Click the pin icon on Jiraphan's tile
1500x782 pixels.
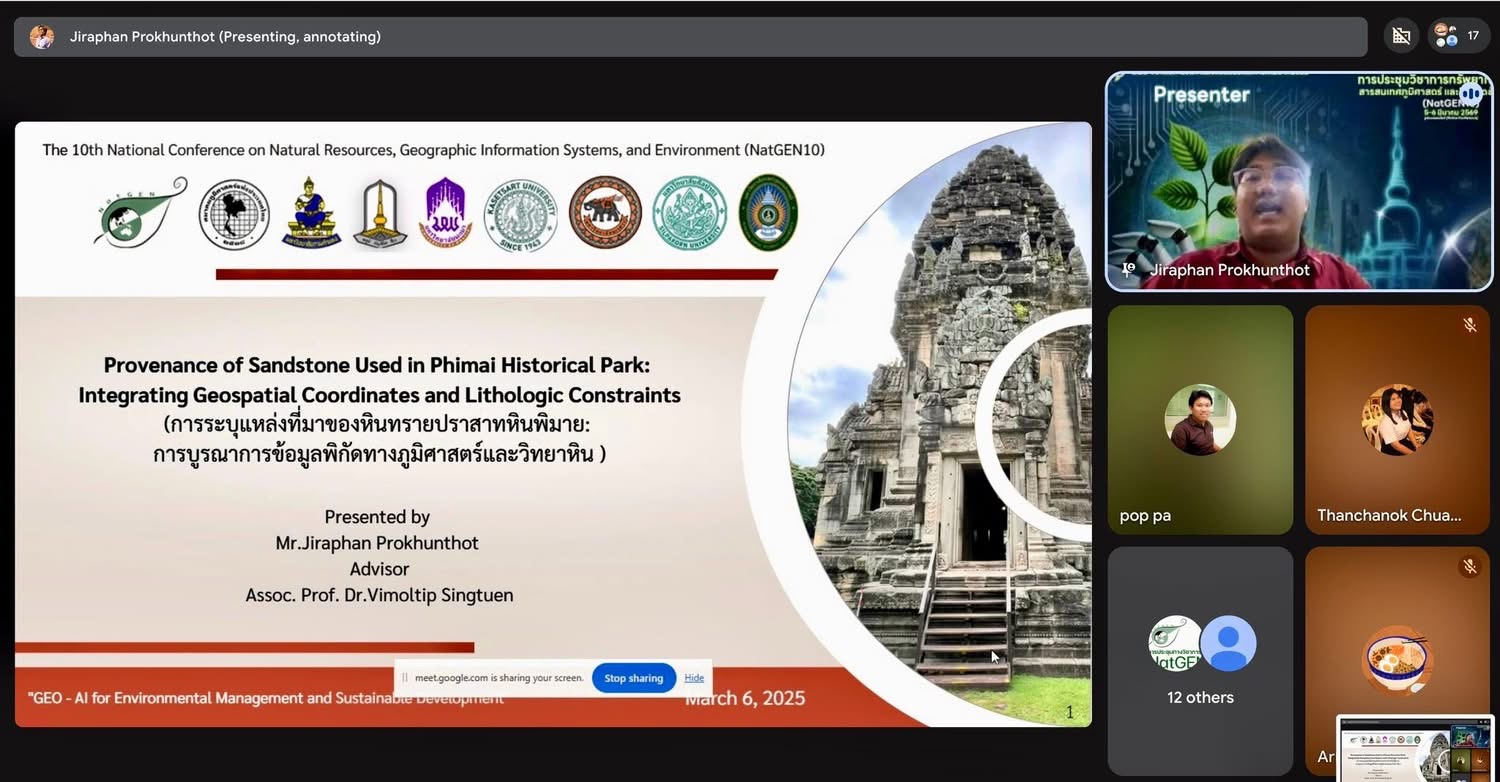tap(1129, 270)
